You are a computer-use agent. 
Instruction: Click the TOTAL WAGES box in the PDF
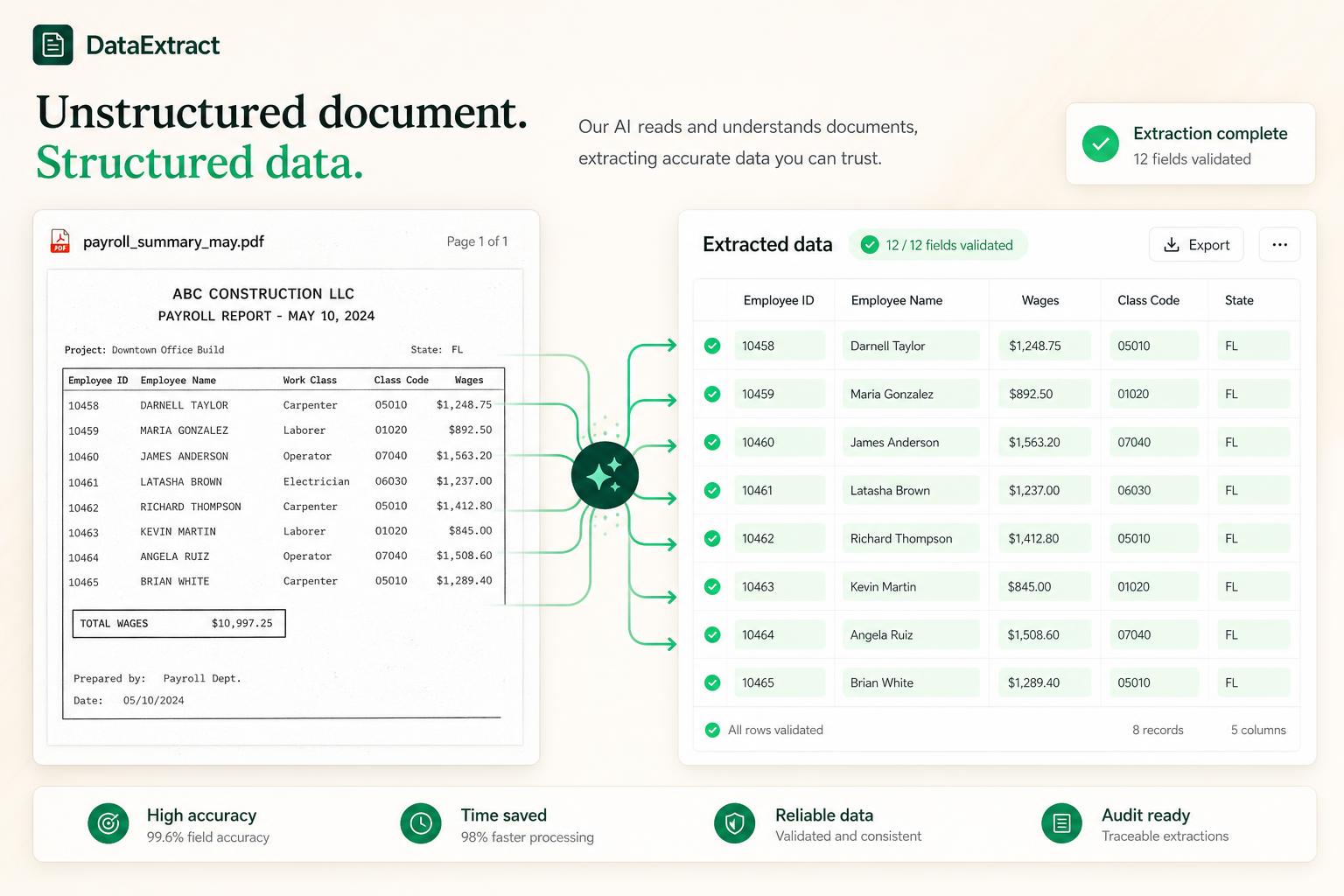[178, 623]
